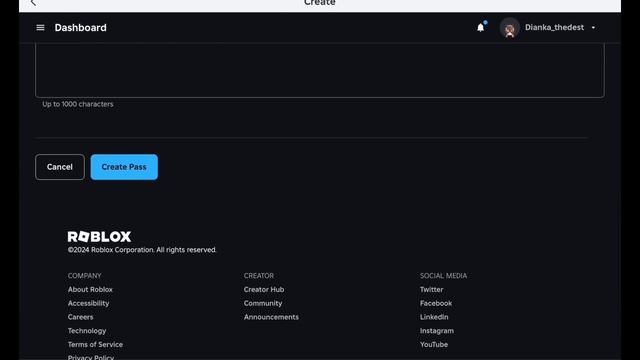Click the Dianka_thedest avatar picture
The width and height of the screenshot is (640, 360).
pos(509,28)
